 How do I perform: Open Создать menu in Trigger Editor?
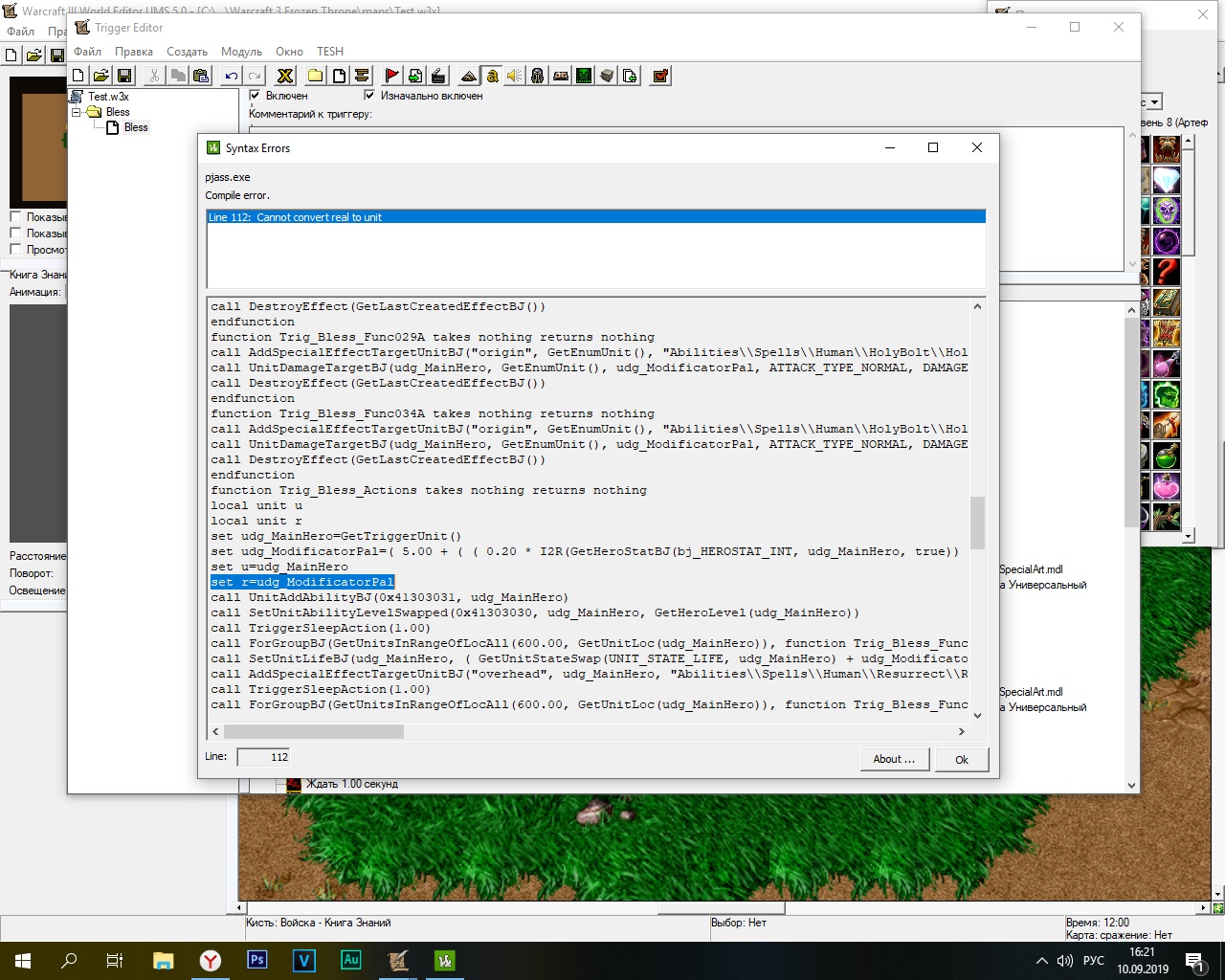click(187, 52)
